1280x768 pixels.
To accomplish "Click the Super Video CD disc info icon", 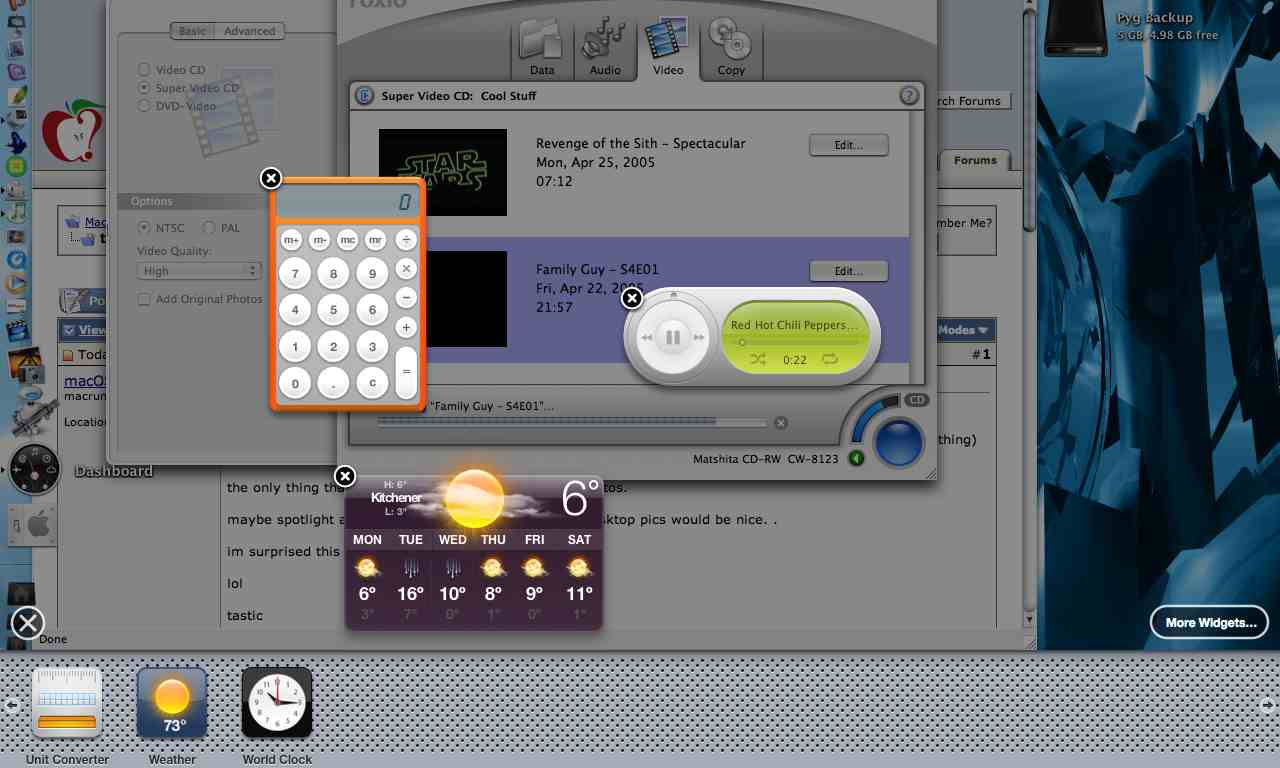I will (x=365, y=96).
